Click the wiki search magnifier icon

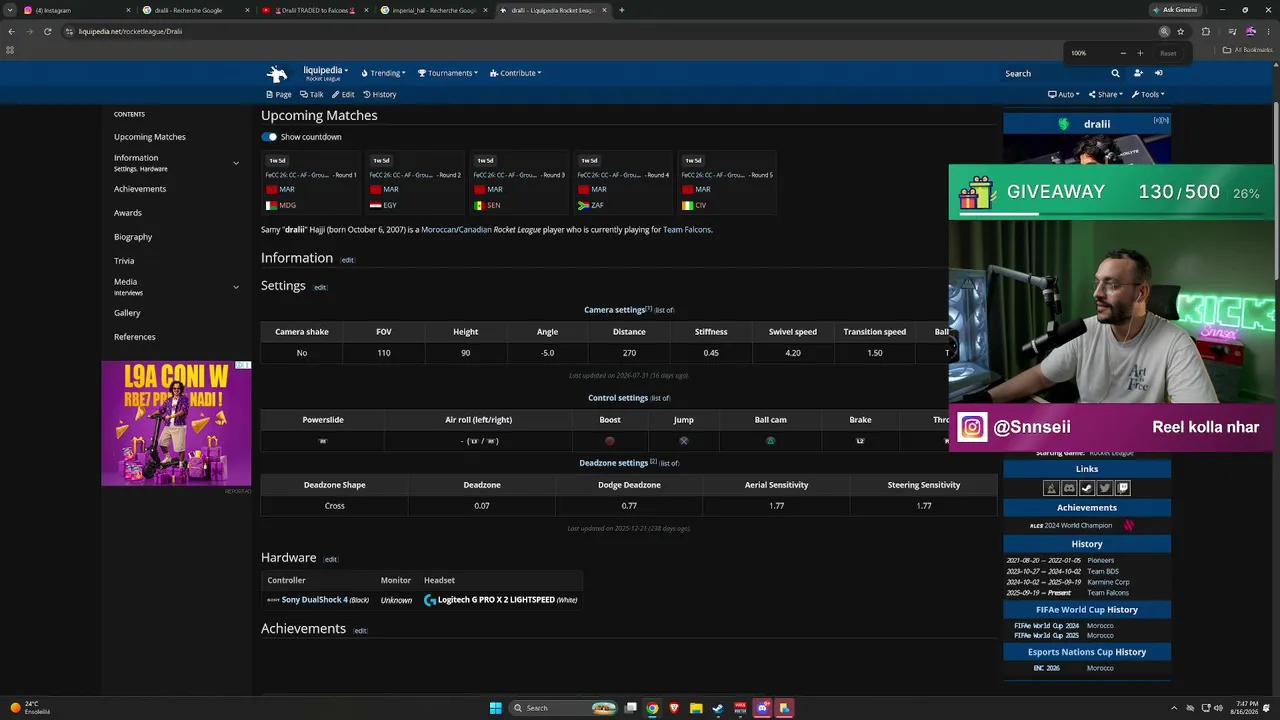[x=1115, y=73]
